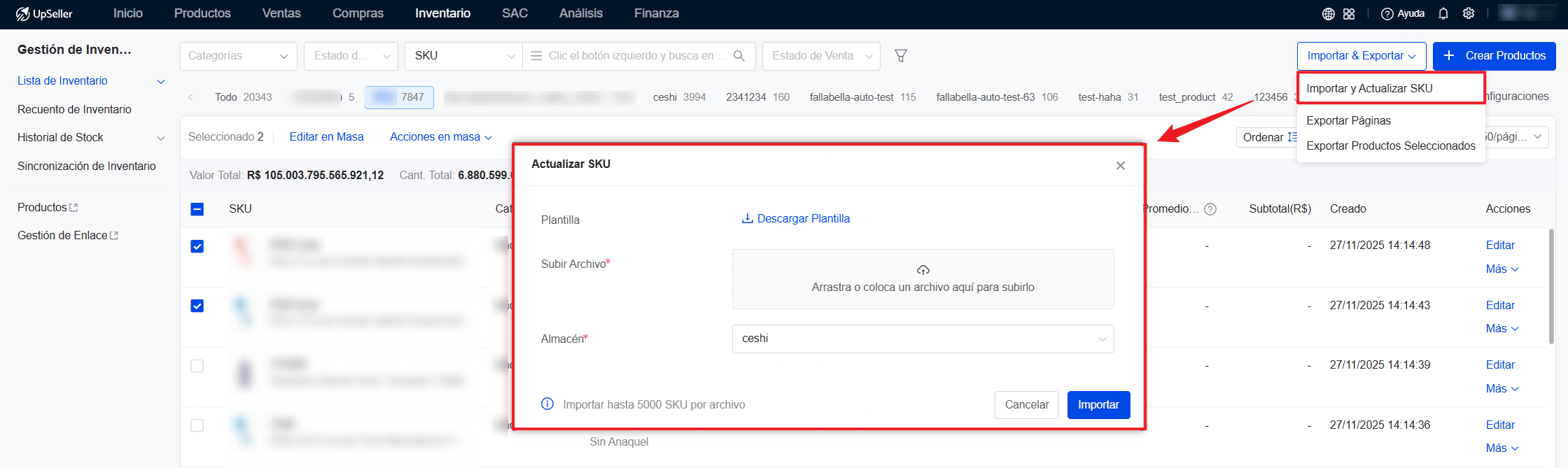Open the Finanza menu
The image size is (1568, 468).
(657, 13)
